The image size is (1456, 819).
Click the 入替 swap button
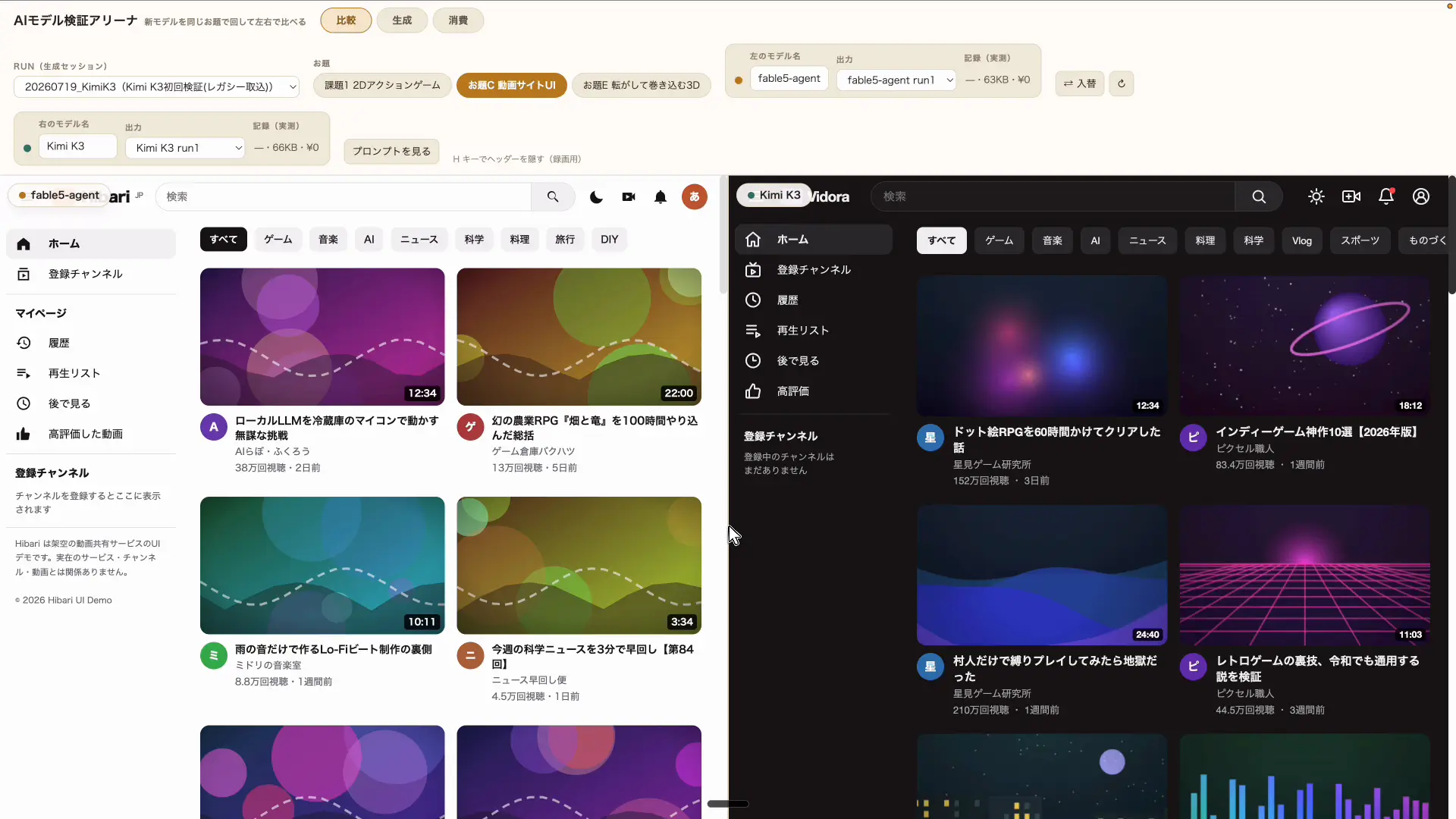[x=1080, y=83]
